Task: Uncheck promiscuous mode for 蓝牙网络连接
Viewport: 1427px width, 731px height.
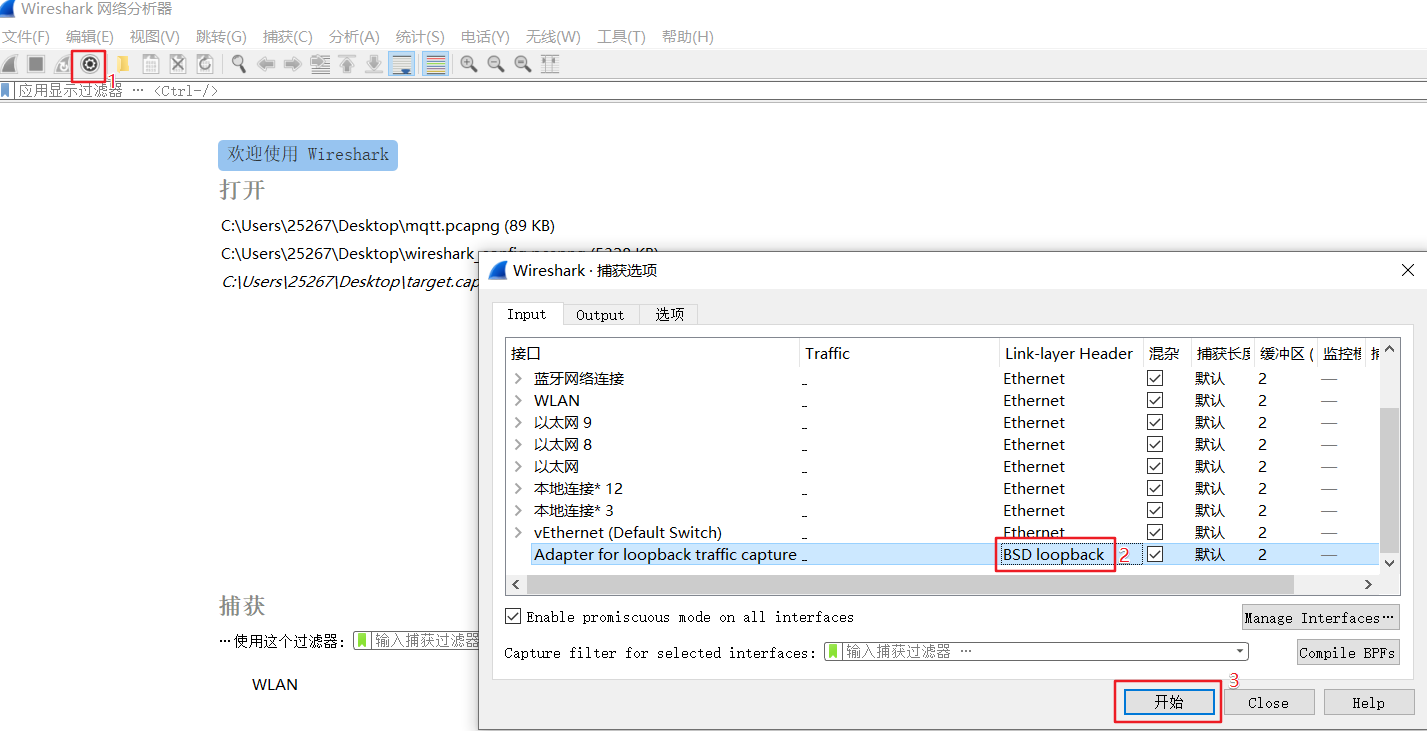Action: click(x=1155, y=377)
